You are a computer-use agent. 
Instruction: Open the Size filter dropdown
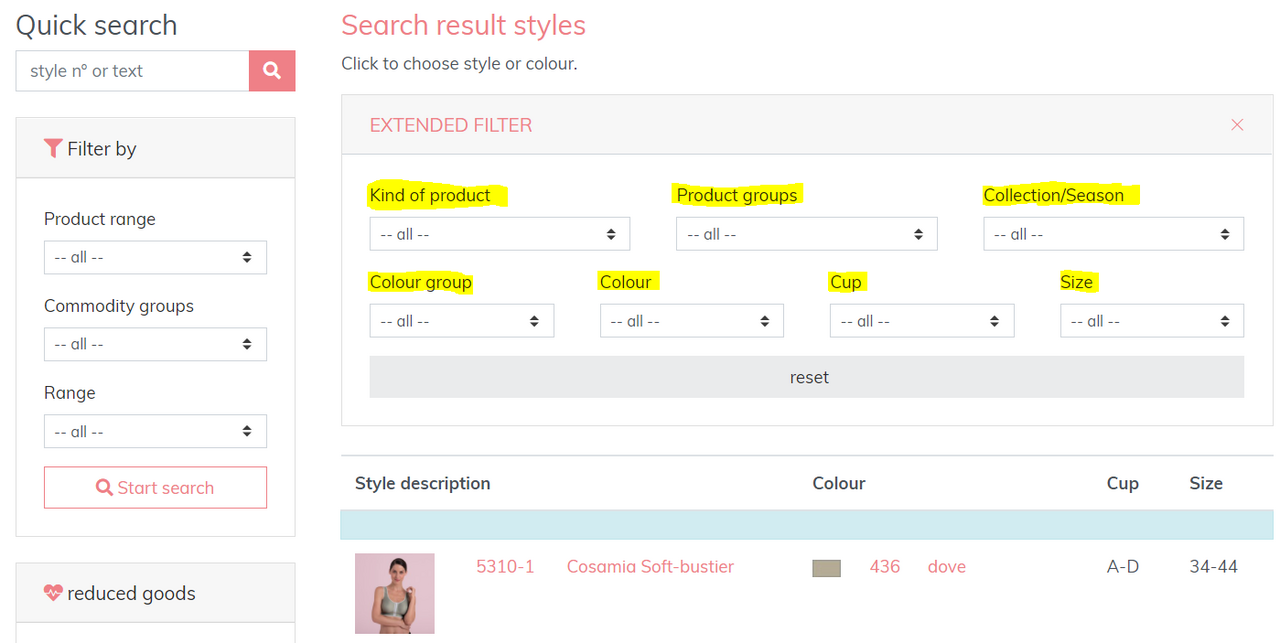click(1151, 321)
